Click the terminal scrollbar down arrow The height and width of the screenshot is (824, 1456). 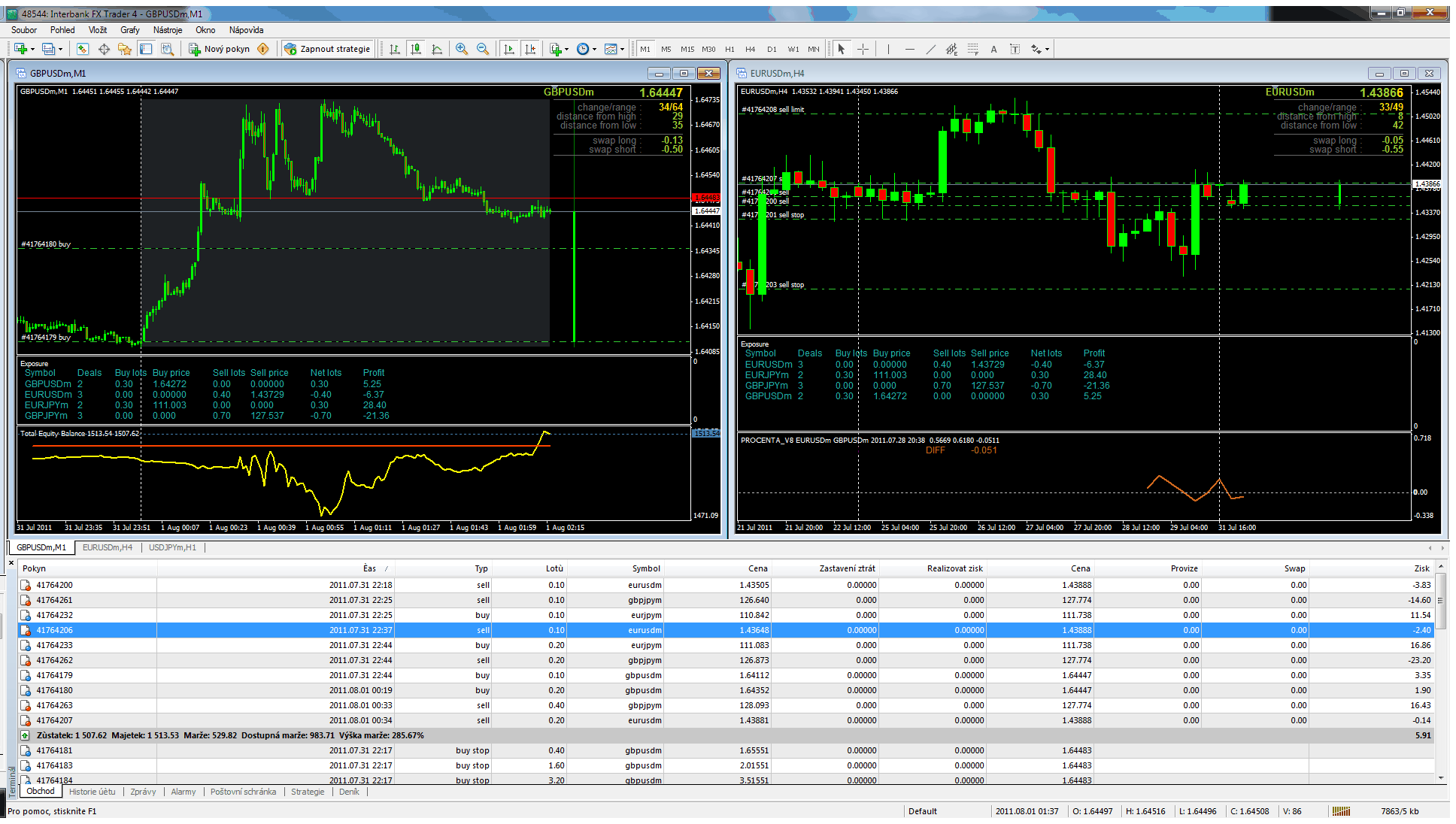[x=1440, y=778]
